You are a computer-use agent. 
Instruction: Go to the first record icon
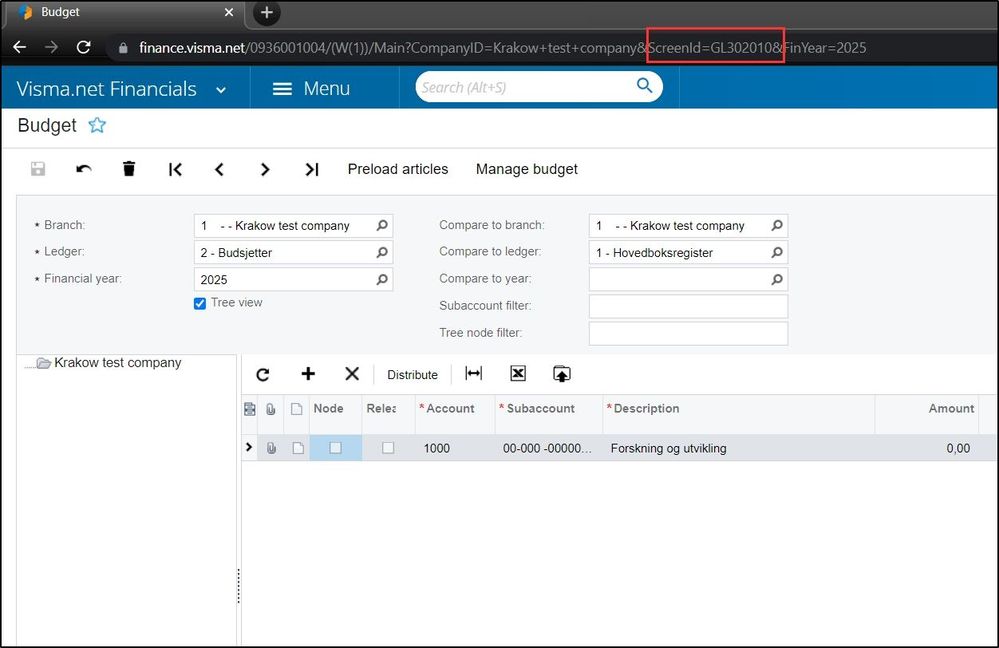pos(175,169)
